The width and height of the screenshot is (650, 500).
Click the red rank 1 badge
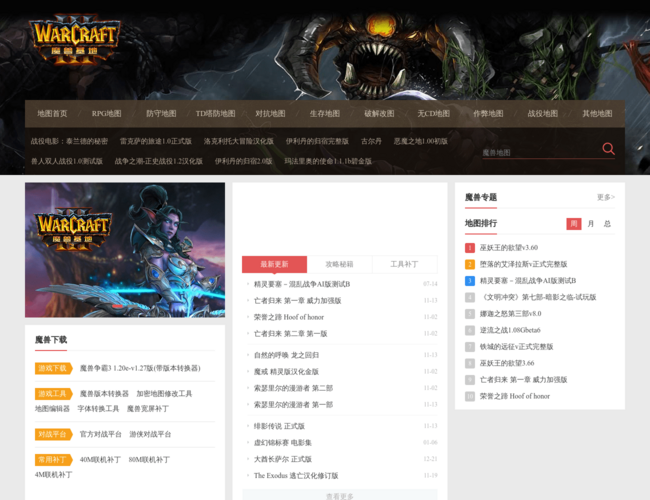coord(470,247)
